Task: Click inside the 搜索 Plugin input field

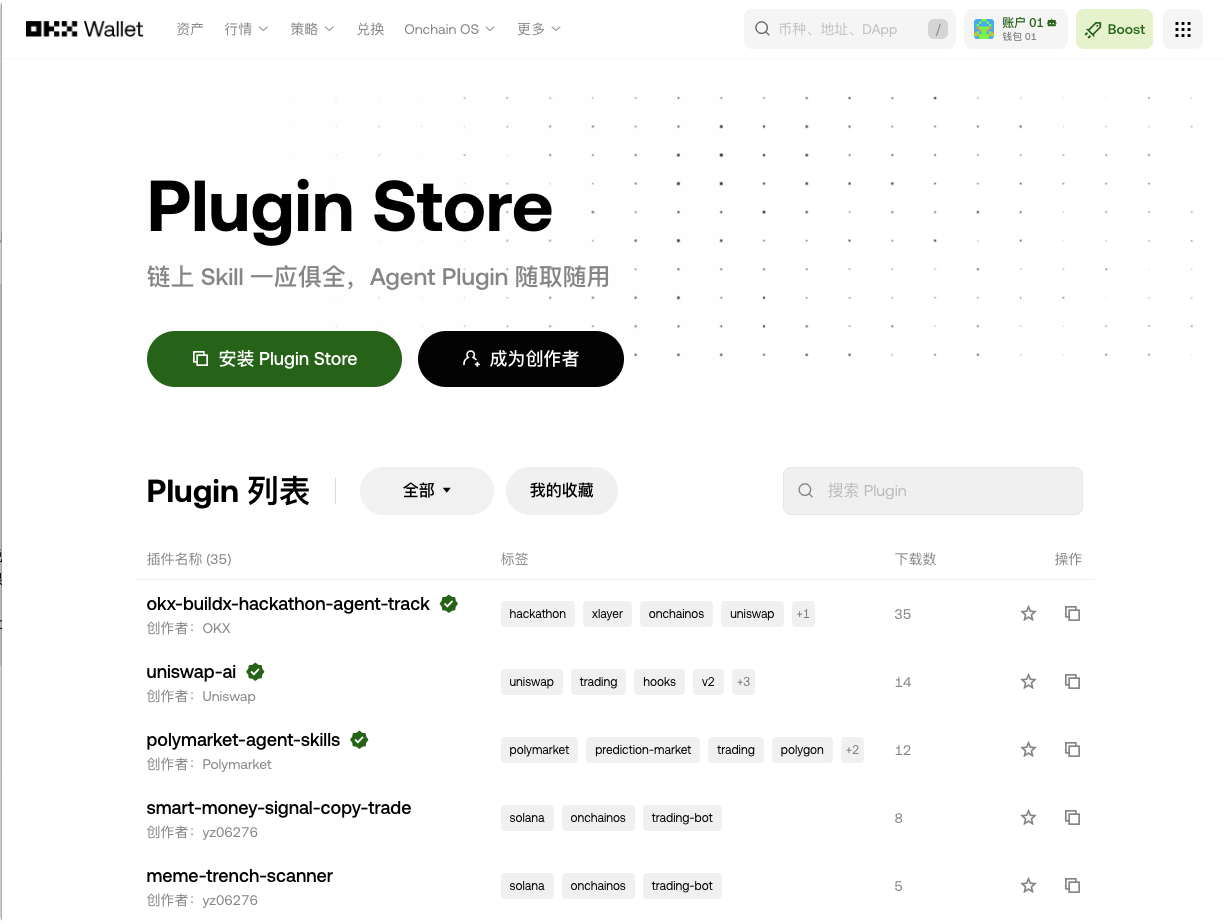Action: (932, 491)
